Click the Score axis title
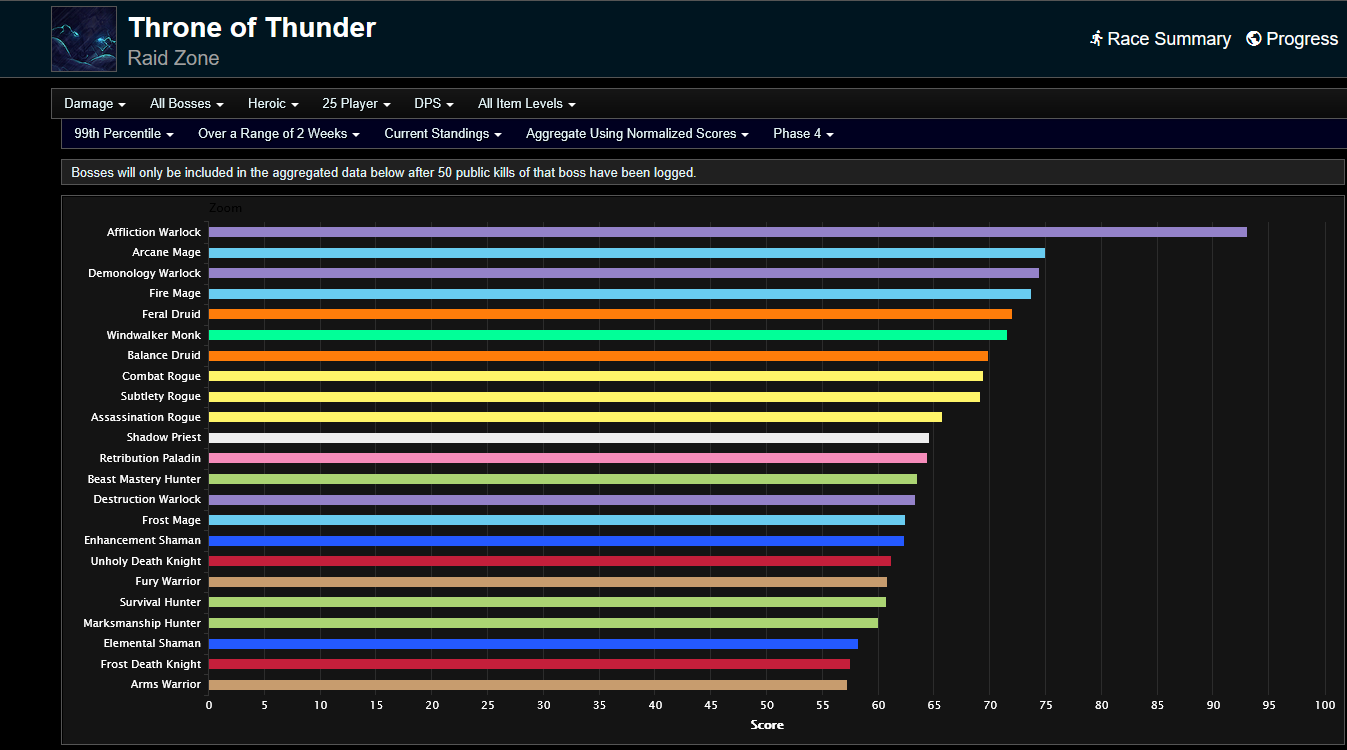Screen dimensions: 1347x750 click(x=767, y=724)
